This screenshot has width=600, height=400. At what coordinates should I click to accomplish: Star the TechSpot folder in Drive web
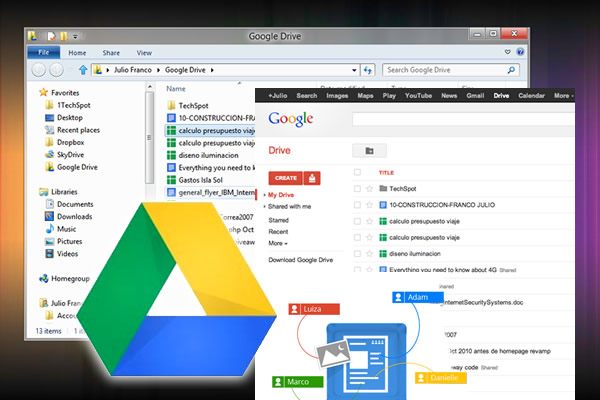pos(369,189)
